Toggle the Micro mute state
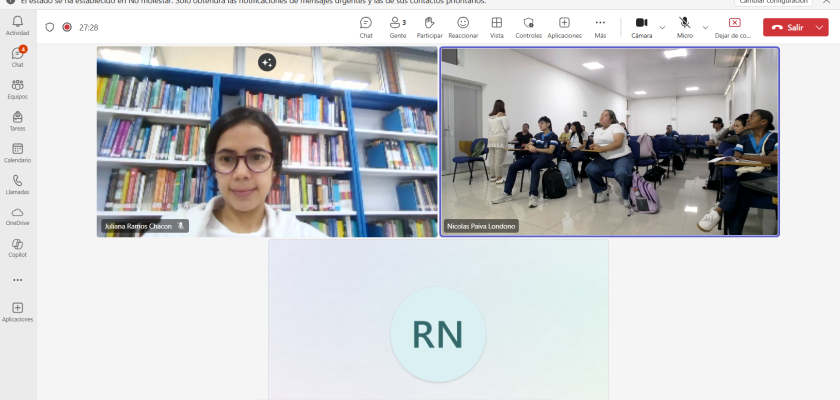 (685, 27)
